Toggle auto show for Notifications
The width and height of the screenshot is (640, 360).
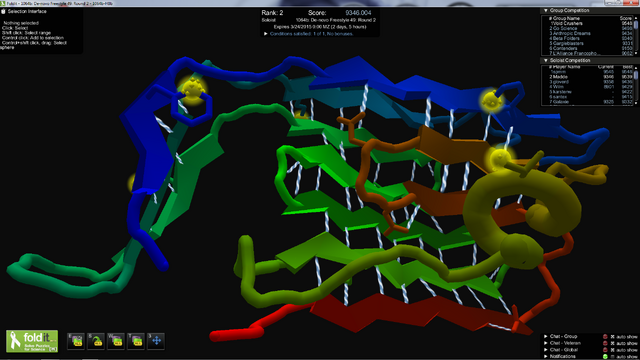pos(612,356)
